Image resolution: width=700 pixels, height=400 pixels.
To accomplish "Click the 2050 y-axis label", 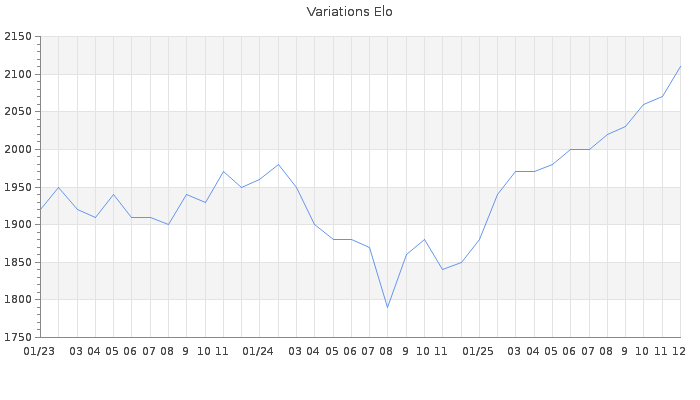I will (18, 112).
